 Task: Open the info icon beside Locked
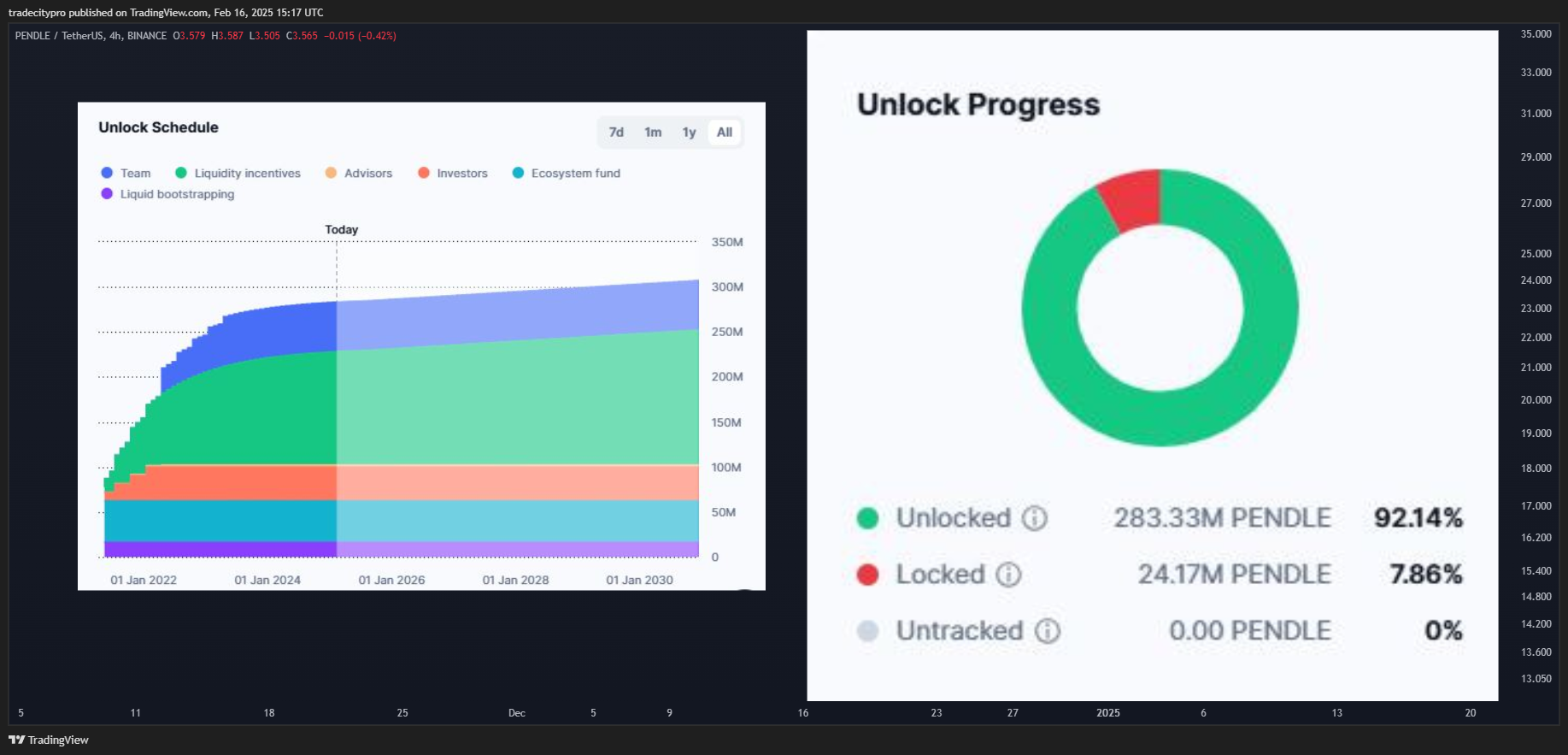(x=1009, y=575)
